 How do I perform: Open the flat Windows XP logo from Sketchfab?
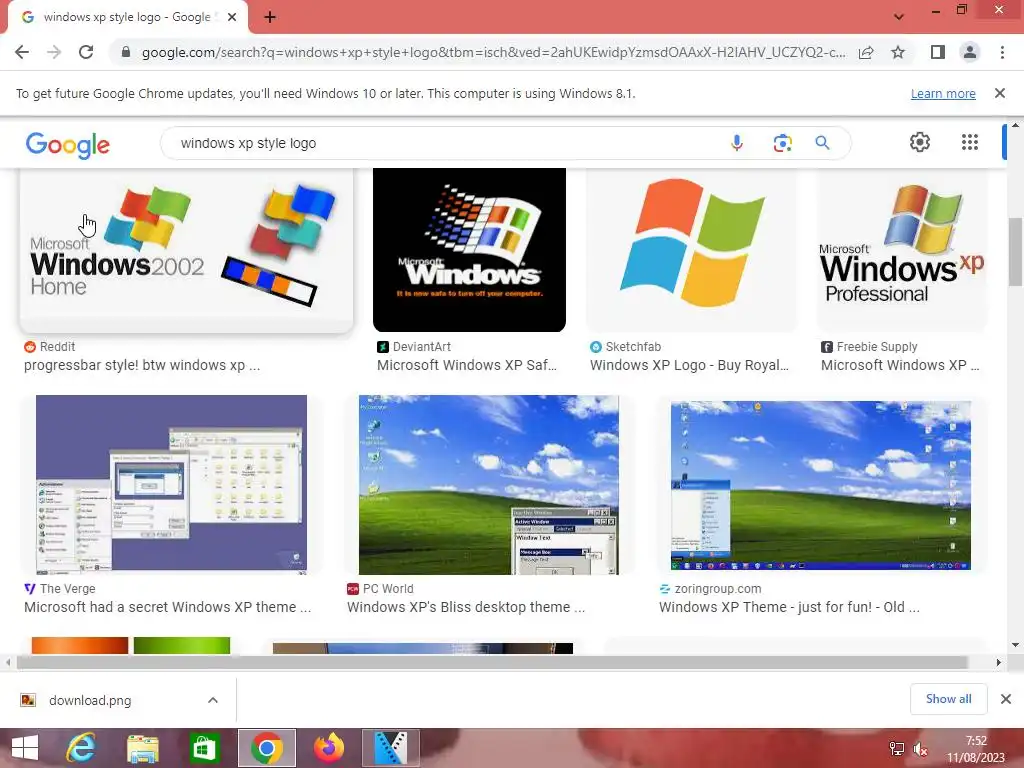tap(692, 249)
